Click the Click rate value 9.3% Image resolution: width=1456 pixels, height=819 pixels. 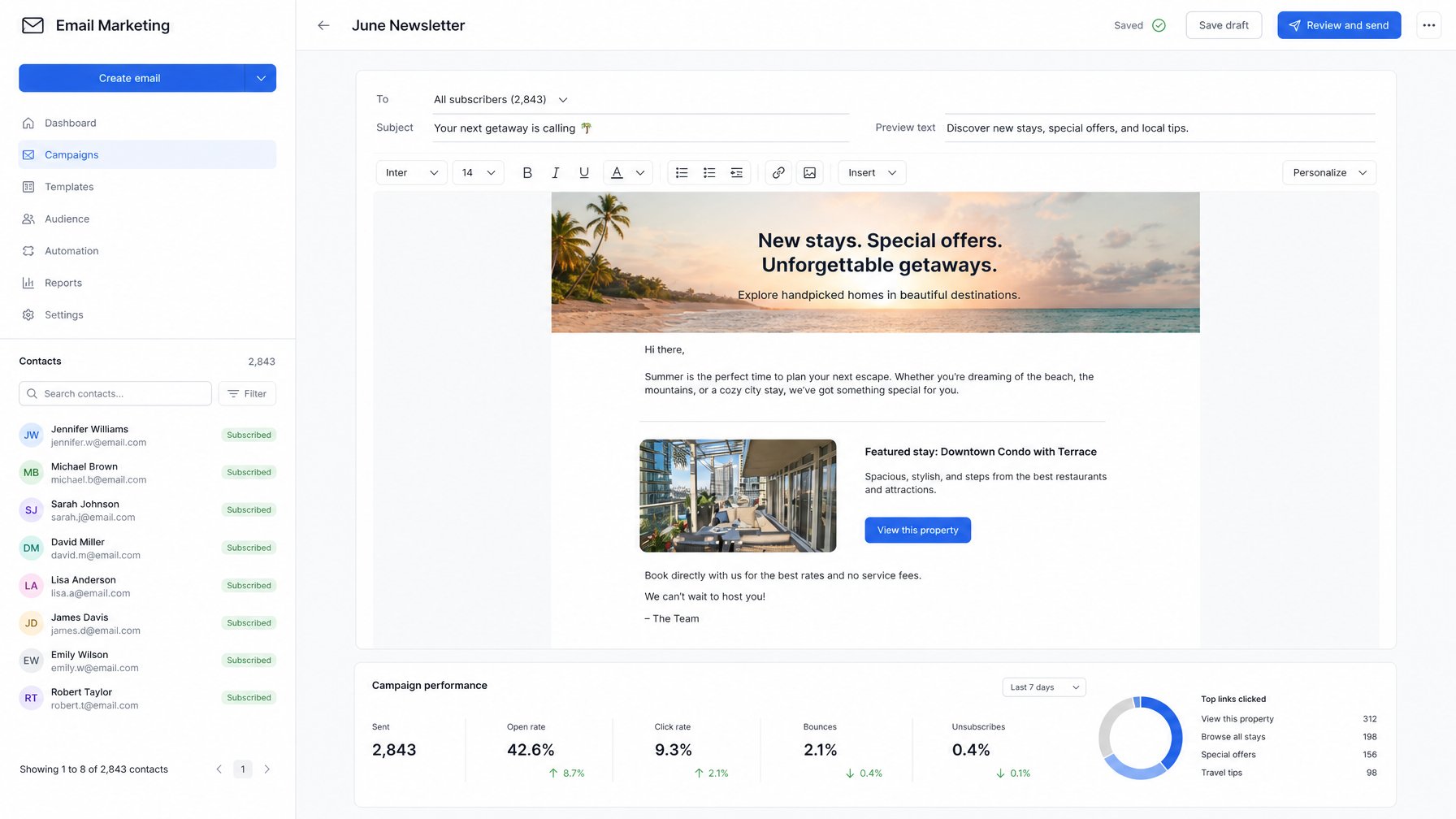coord(673,750)
